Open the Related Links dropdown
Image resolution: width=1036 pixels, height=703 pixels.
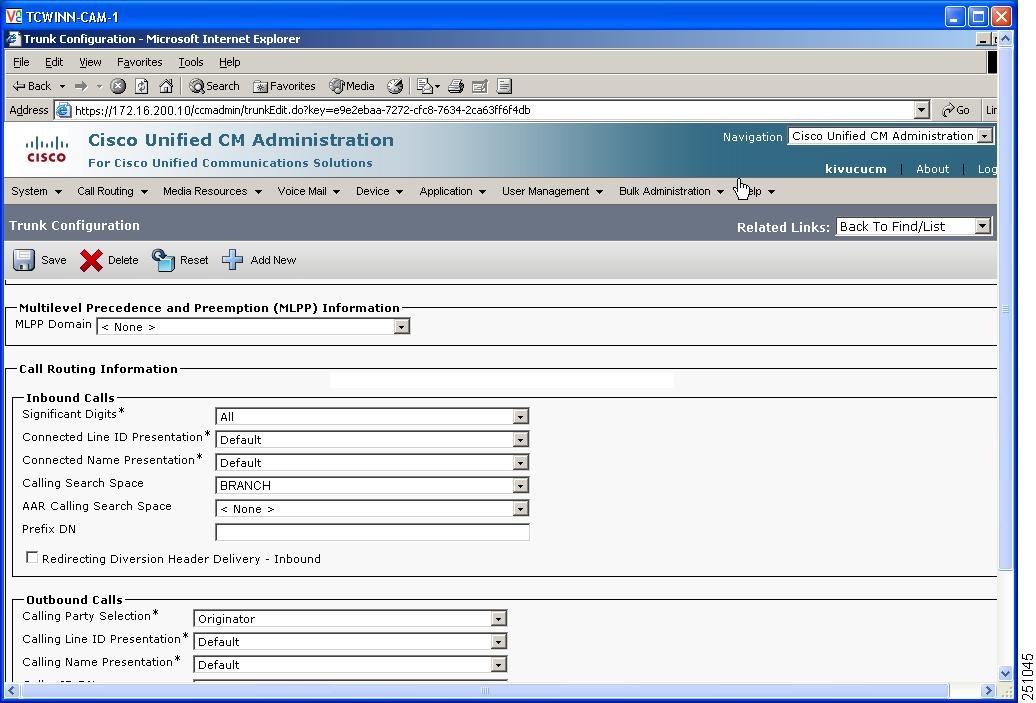pos(982,227)
